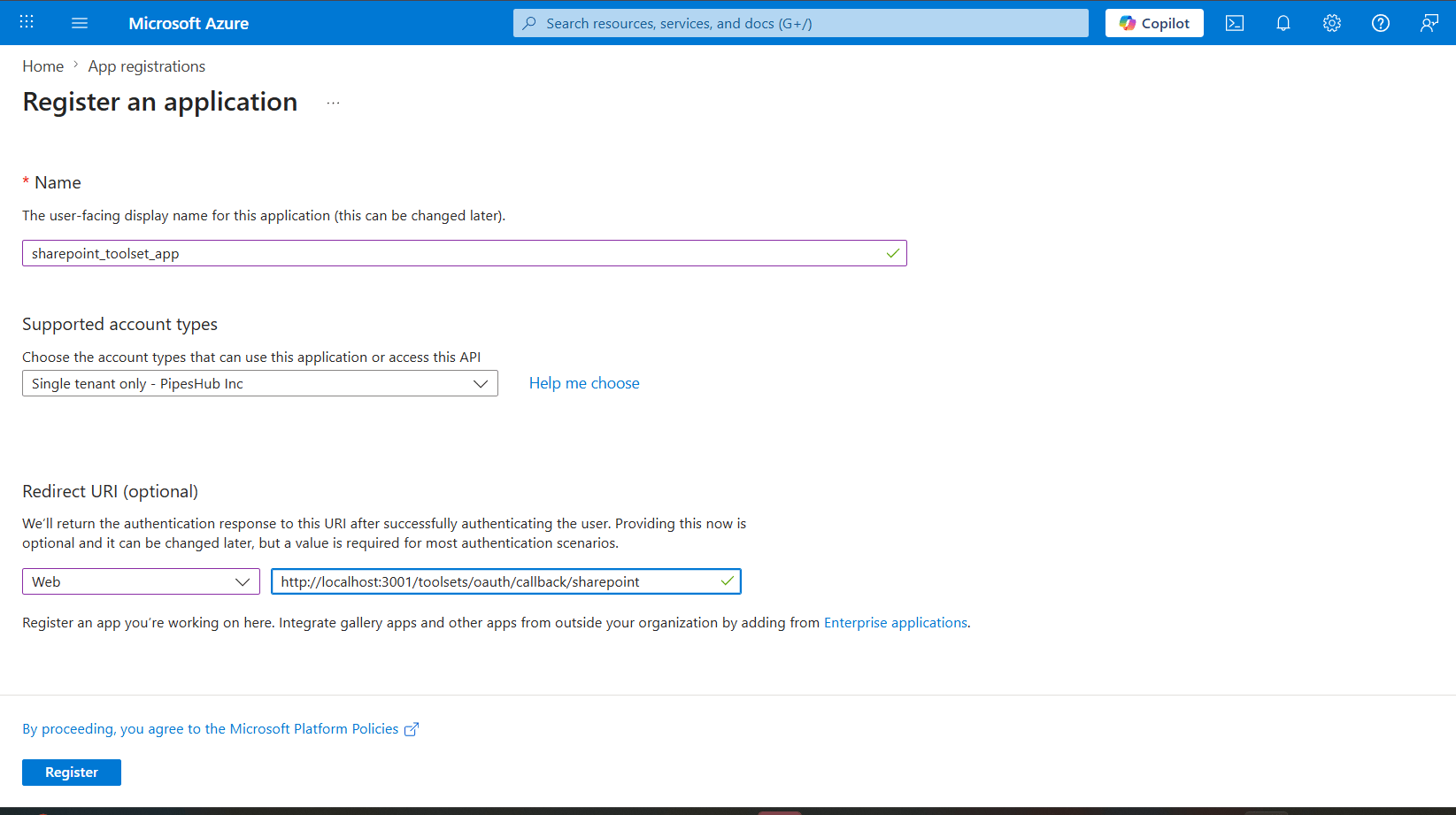Image resolution: width=1456 pixels, height=815 pixels.
Task: Open Microsoft Platform Policies link
Action: [x=220, y=729]
